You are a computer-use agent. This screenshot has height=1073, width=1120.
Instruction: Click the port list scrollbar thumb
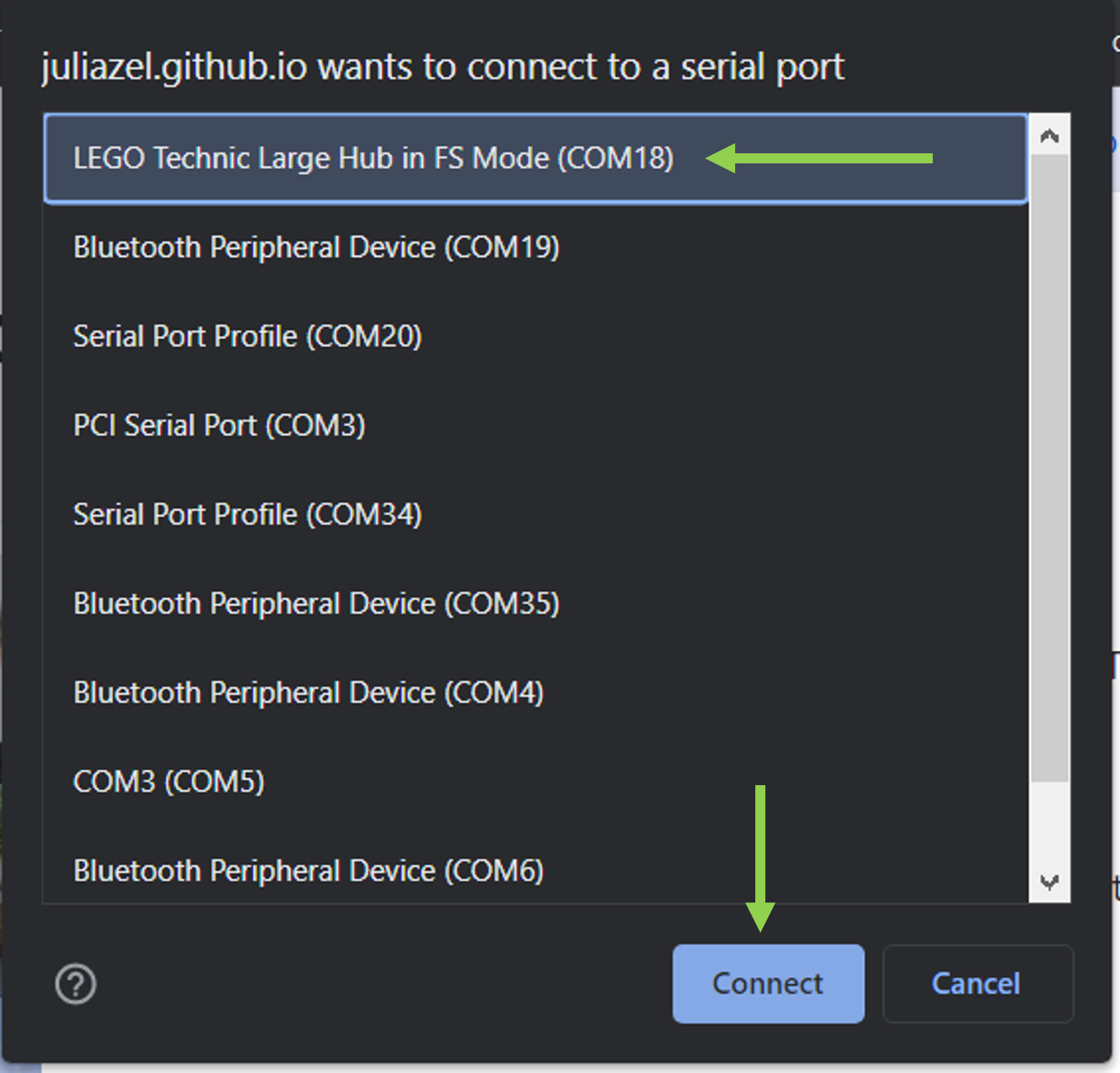point(1050,468)
